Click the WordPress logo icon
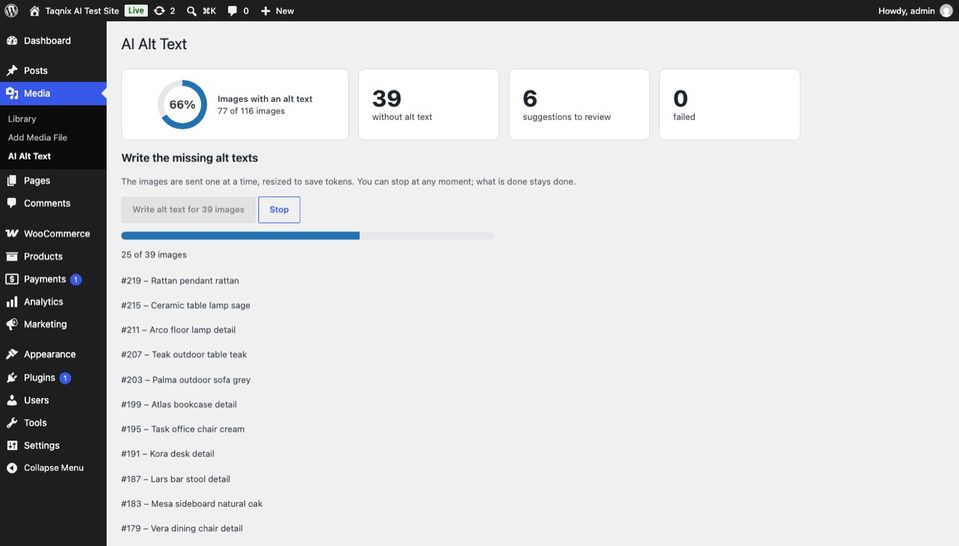Screen dimensions: 959x546 [11, 10]
